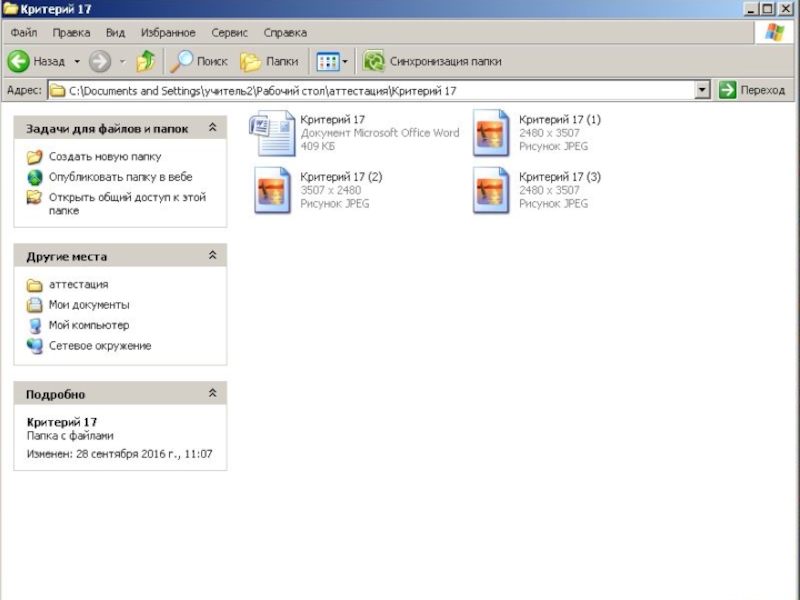Open the Сервис menu
This screenshot has width=800, height=600.
click(230, 33)
